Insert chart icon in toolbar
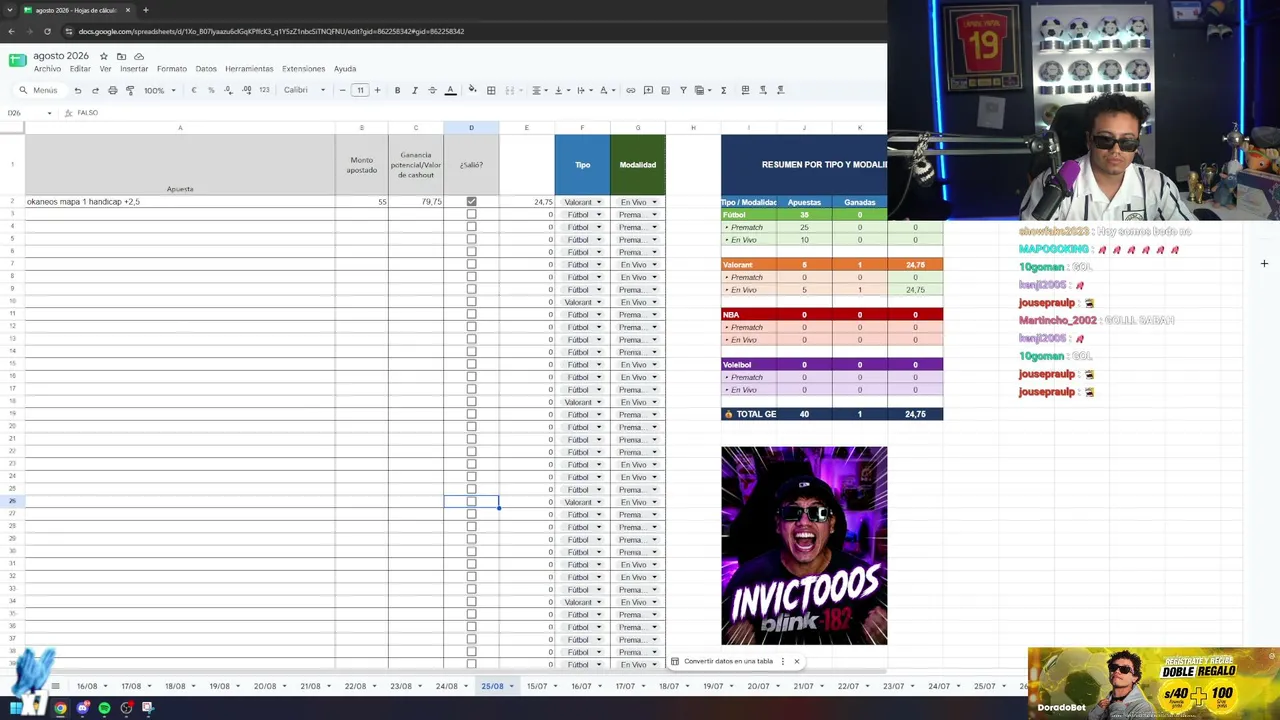Viewport: 1280px width, 720px height. tap(665, 90)
